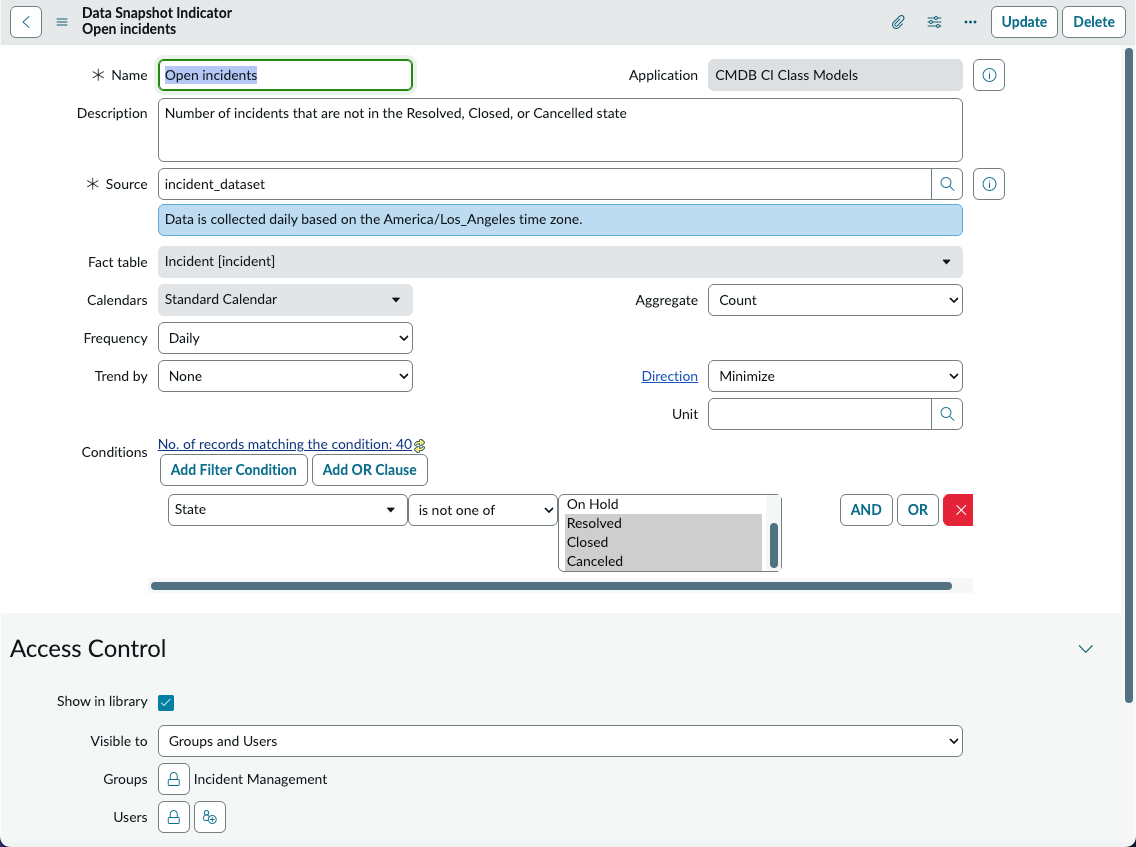Select On Hold in the state list
Image resolution: width=1136 pixels, height=847 pixels.
tap(664, 504)
